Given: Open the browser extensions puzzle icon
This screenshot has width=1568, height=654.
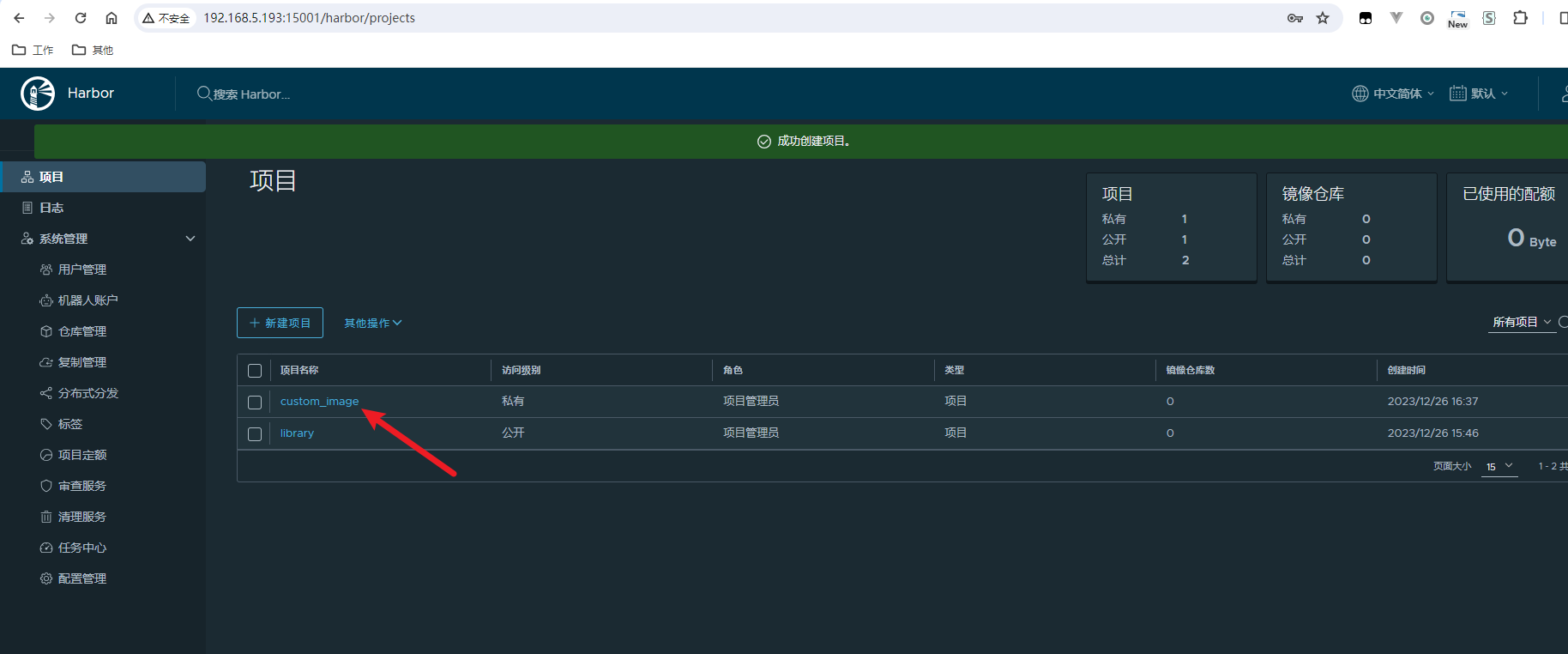Looking at the screenshot, I should click(x=1520, y=18).
